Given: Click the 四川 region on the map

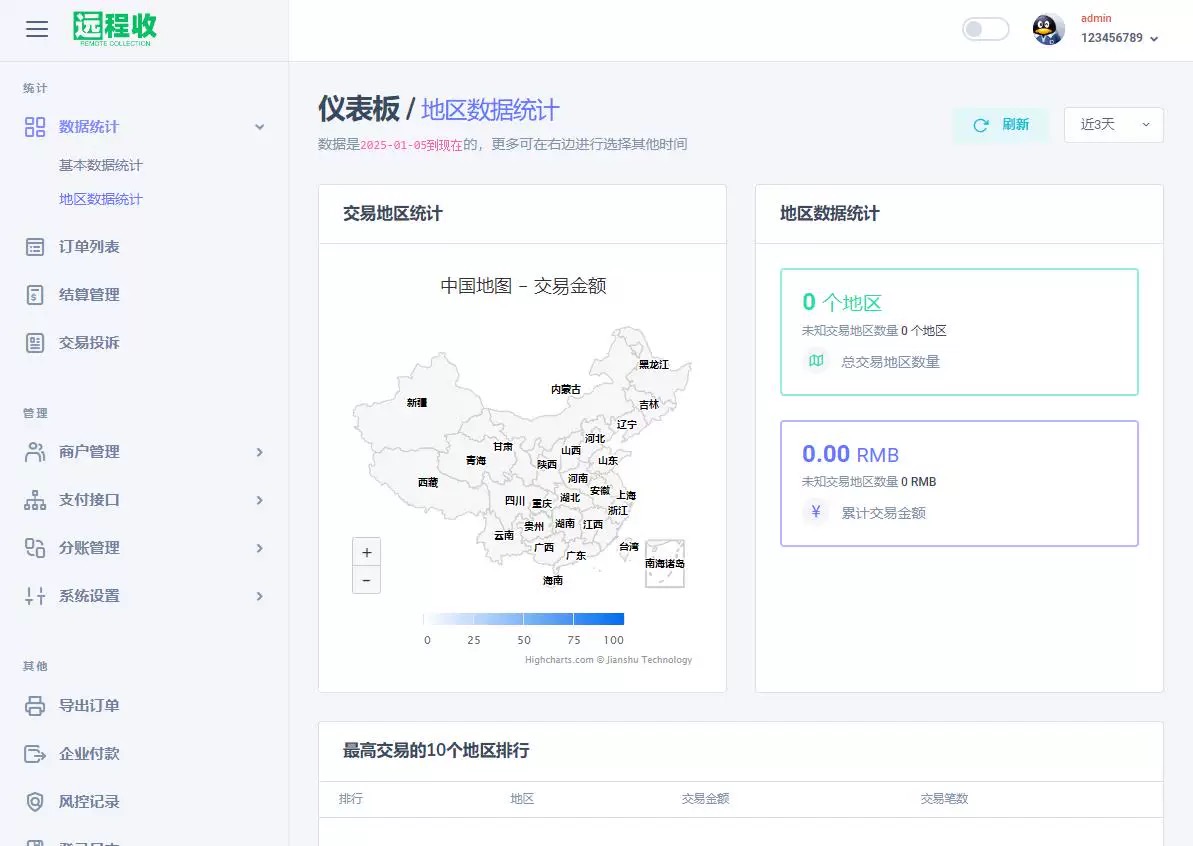Looking at the screenshot, I should [x=514, y=501].
